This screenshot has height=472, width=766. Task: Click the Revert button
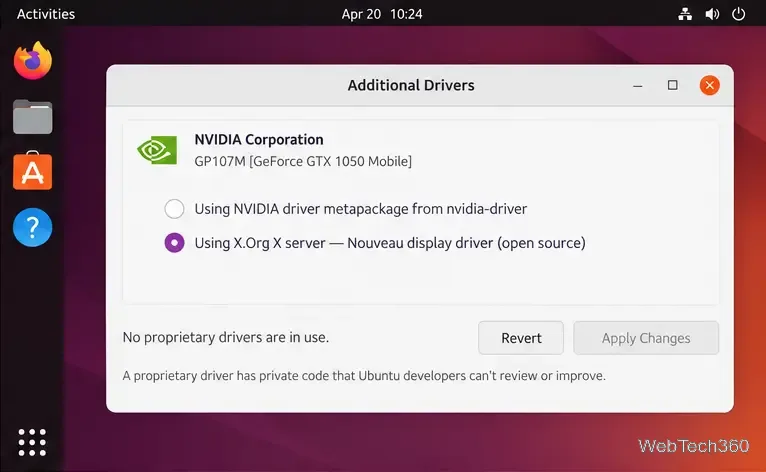pos(521,338)
